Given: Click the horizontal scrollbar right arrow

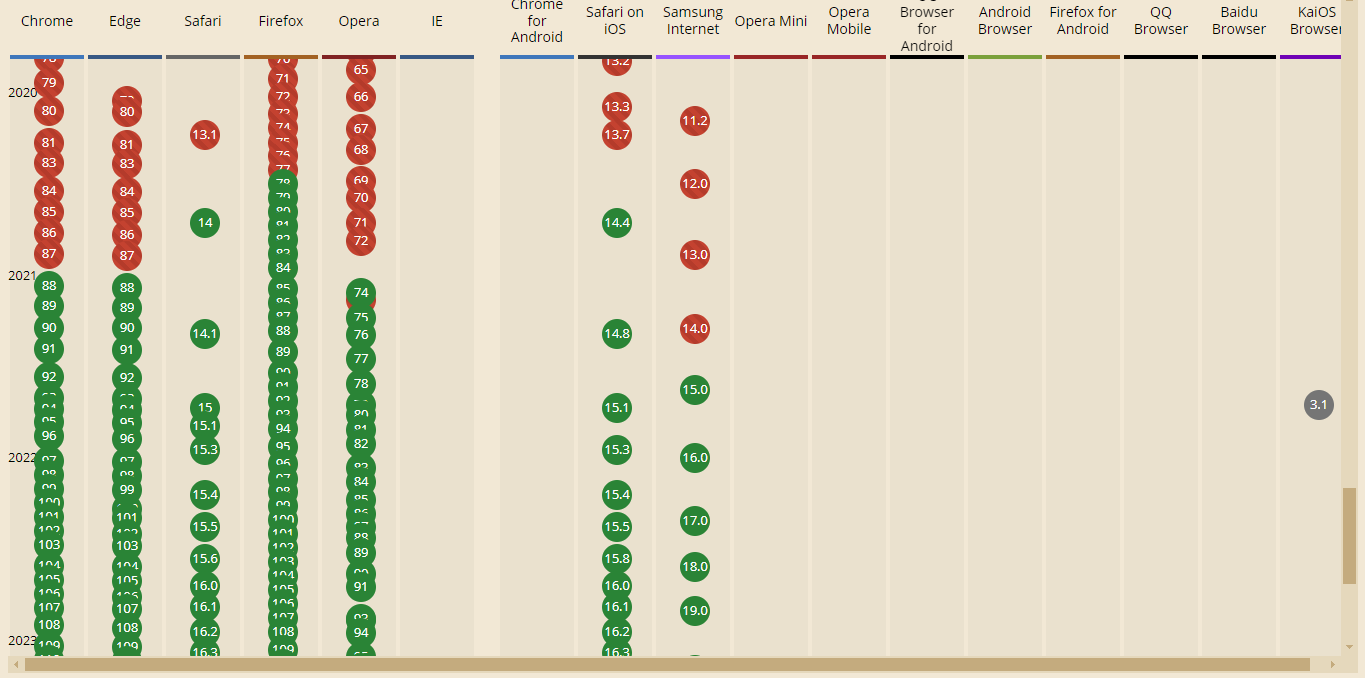Looking at the screenshot, I should point(1332,664).
